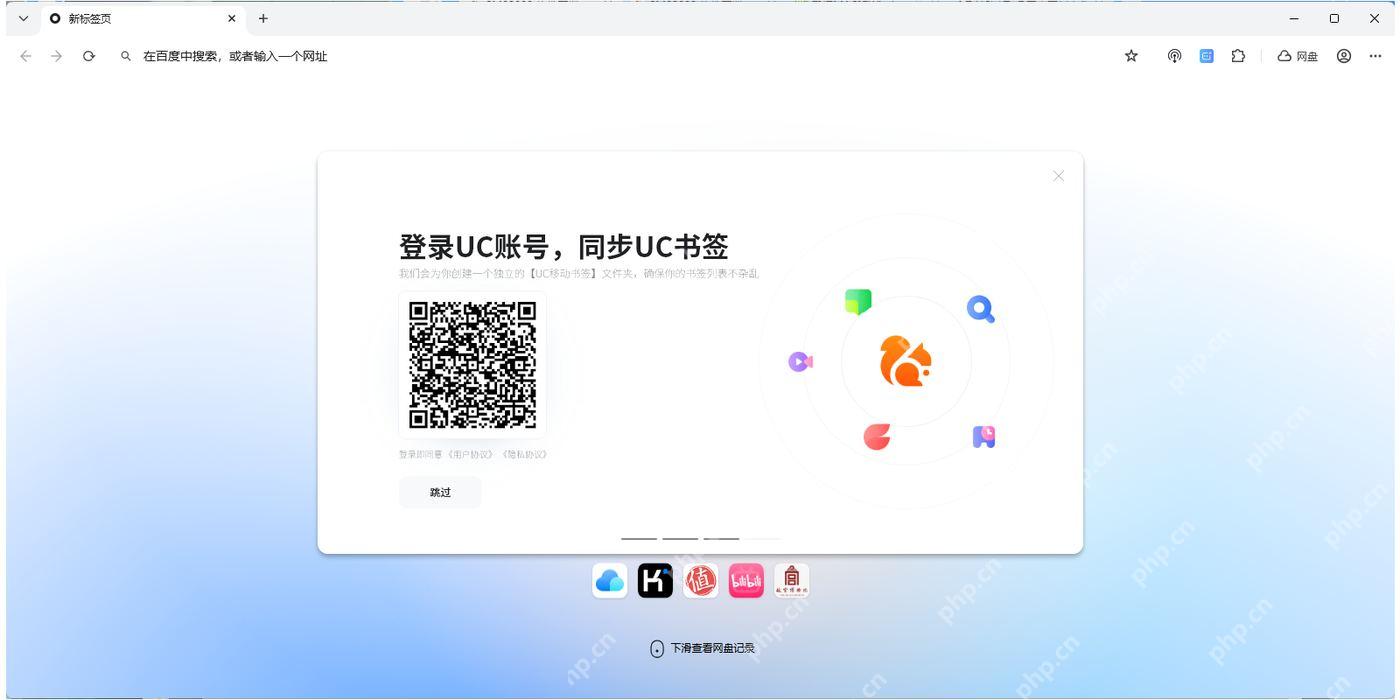The image size is (1400, 700).
Task: Select the 新标签页 tab
Action: tap(144, 18)
